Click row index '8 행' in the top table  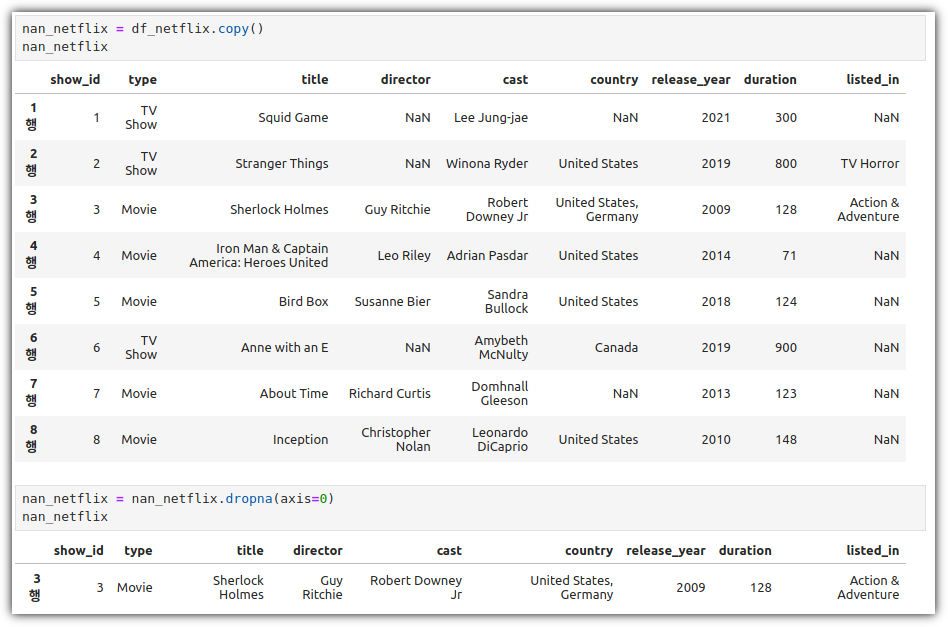(x=32, y=438)
